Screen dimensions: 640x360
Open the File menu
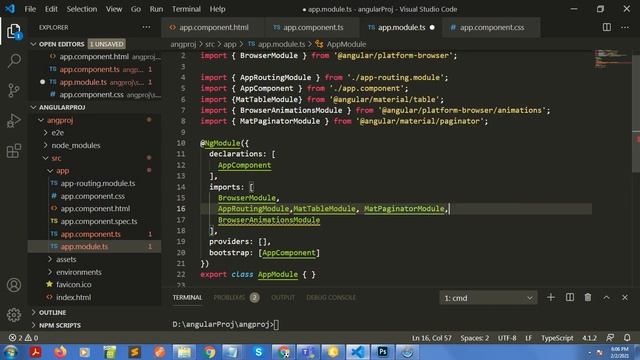30,9
